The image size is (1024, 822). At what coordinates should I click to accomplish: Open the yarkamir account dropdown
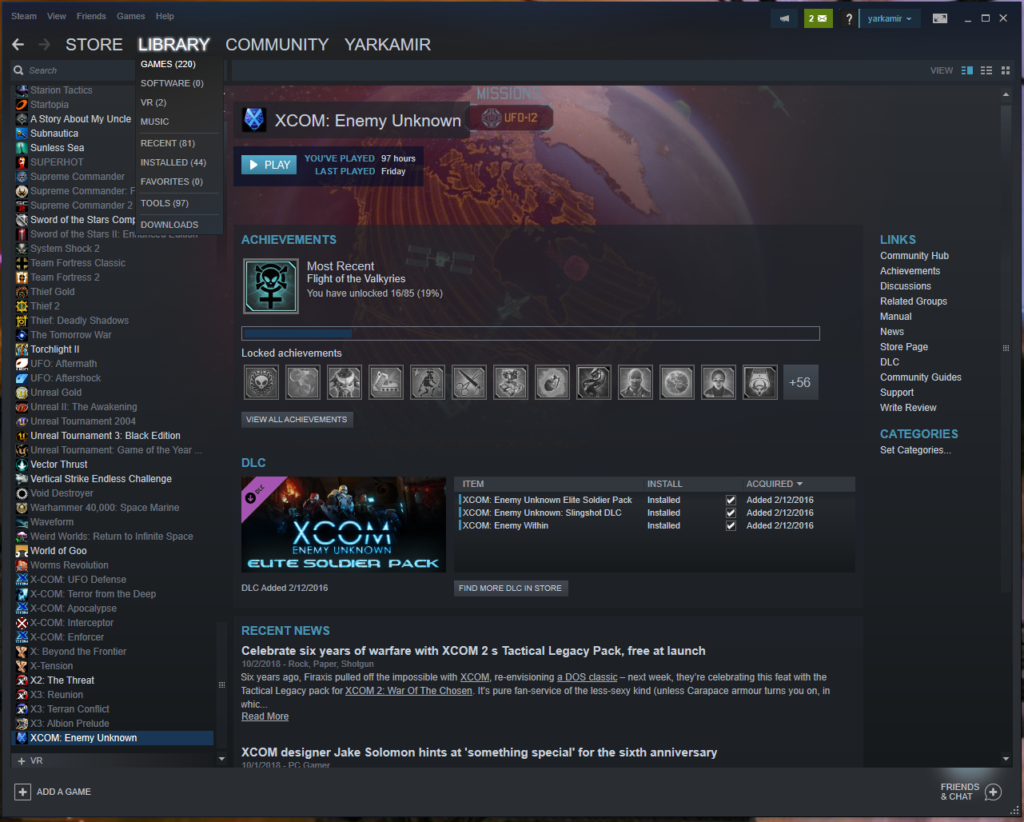889,18
